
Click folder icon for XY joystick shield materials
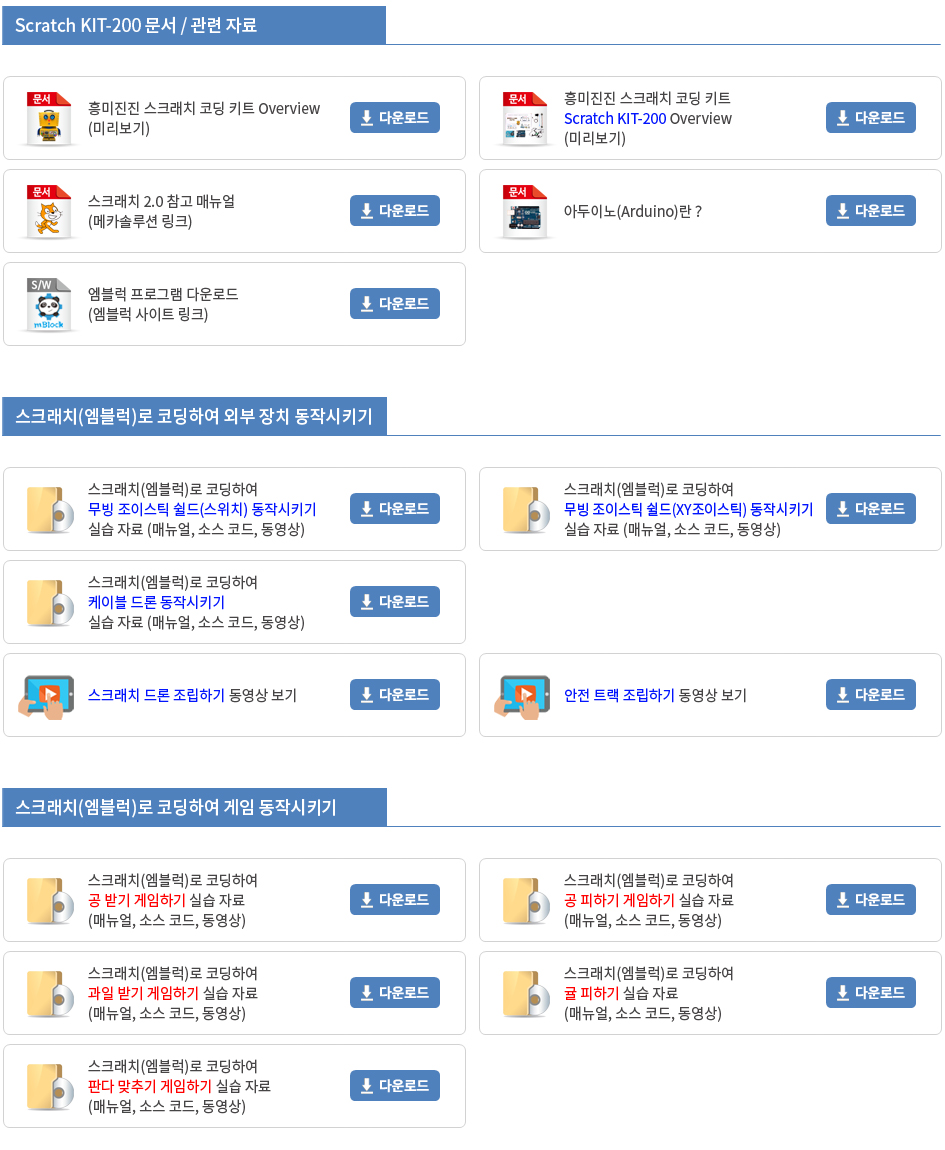click(x=526, y=510)
